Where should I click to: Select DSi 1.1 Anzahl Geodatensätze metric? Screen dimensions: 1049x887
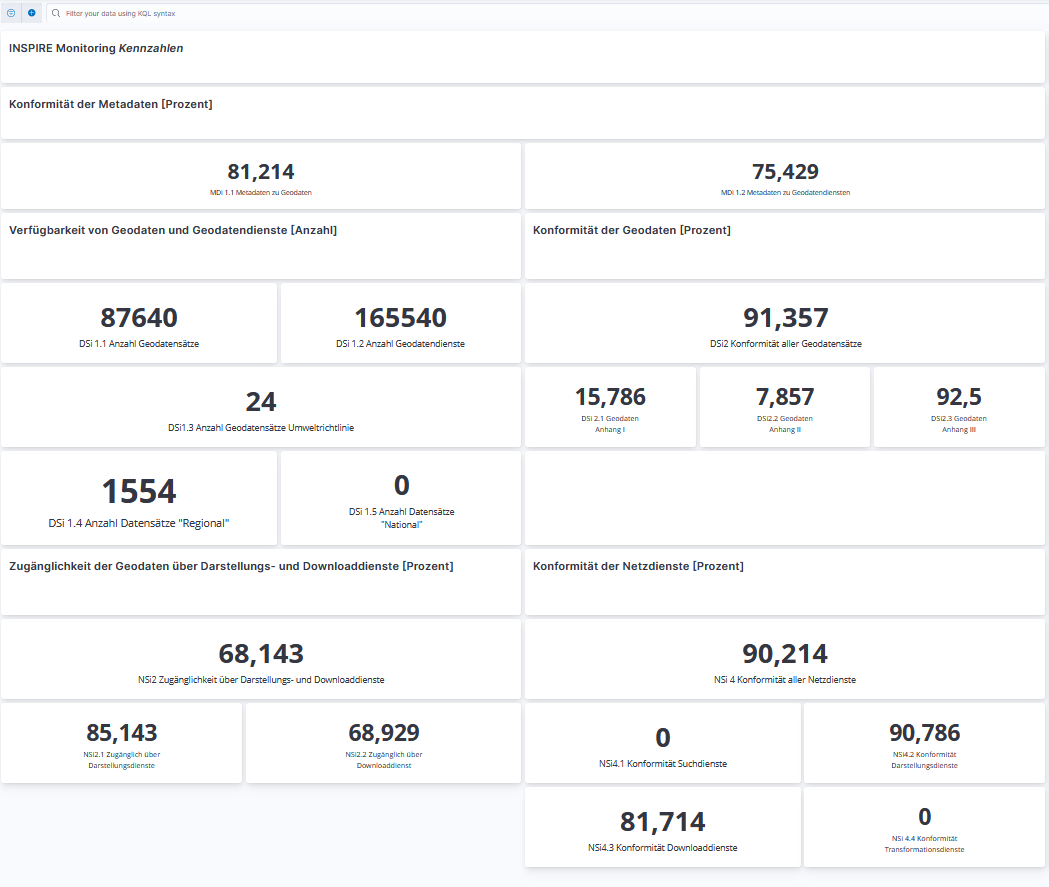[x=139, y=319]
